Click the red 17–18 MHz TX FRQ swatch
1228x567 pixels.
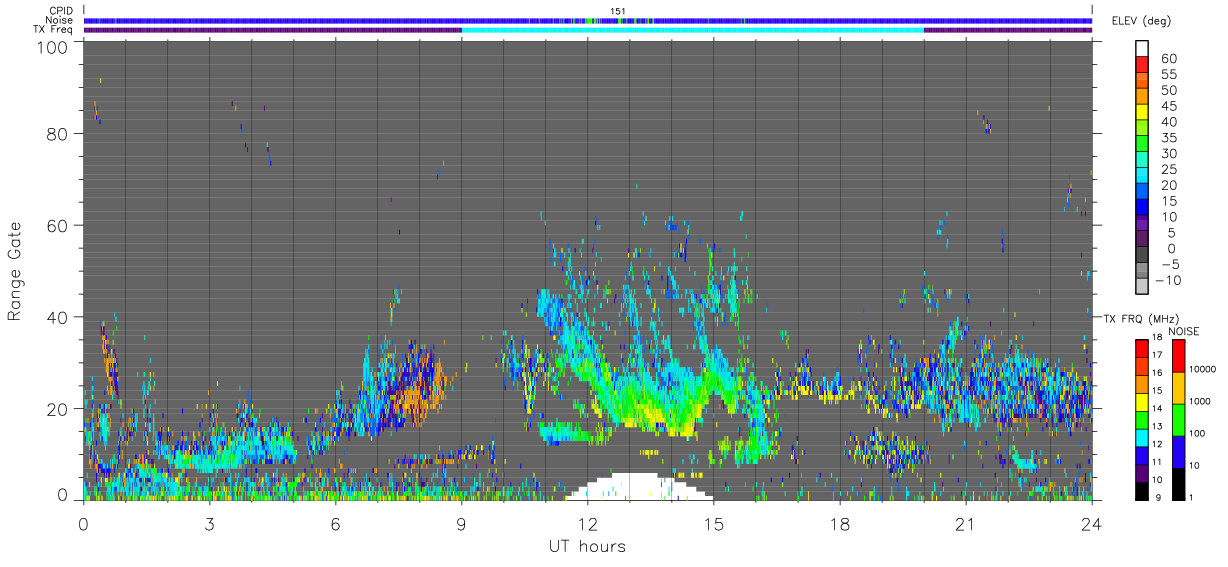[x=1142, y=348]
